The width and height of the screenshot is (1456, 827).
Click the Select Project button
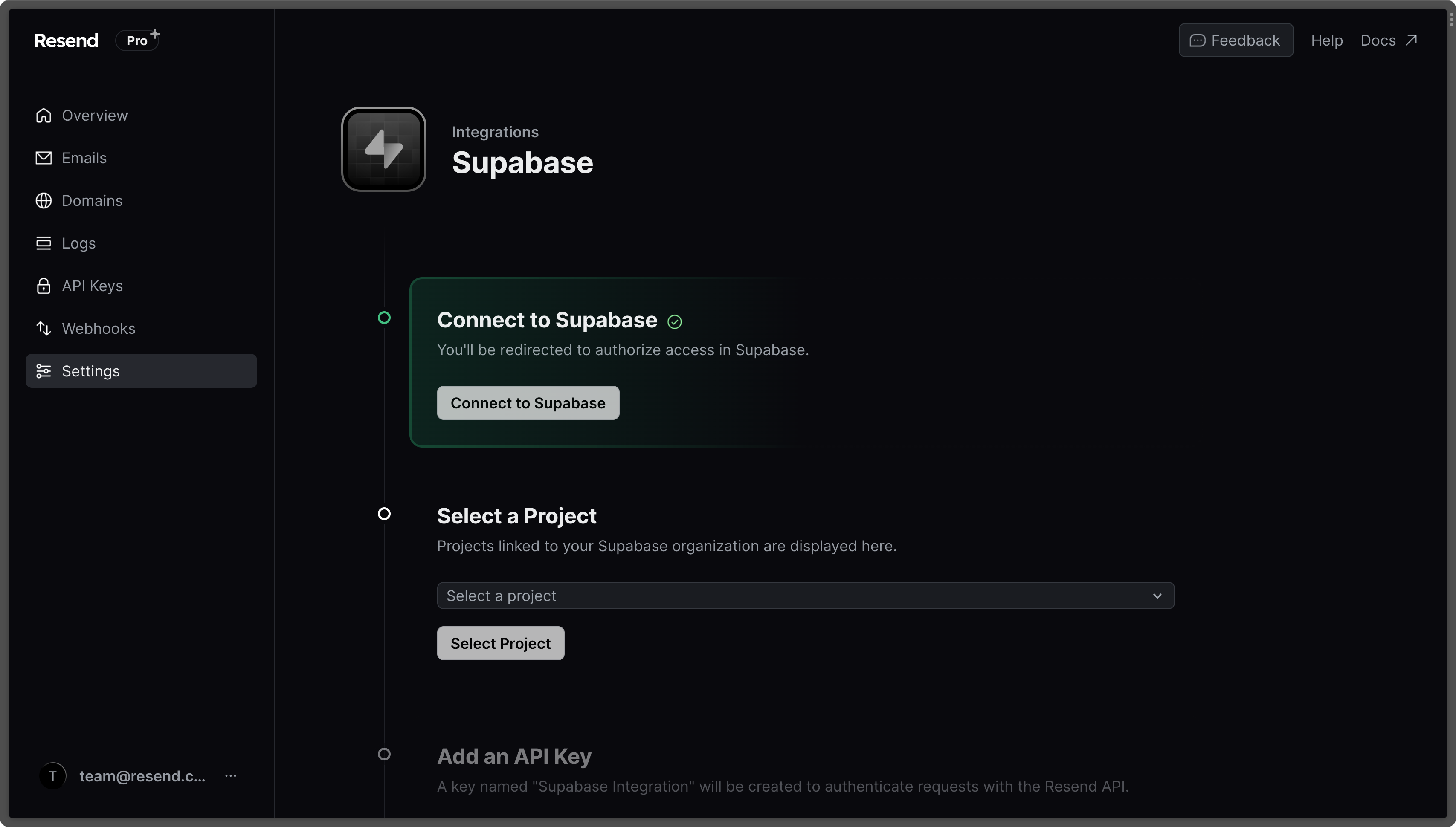click(500, 643)
